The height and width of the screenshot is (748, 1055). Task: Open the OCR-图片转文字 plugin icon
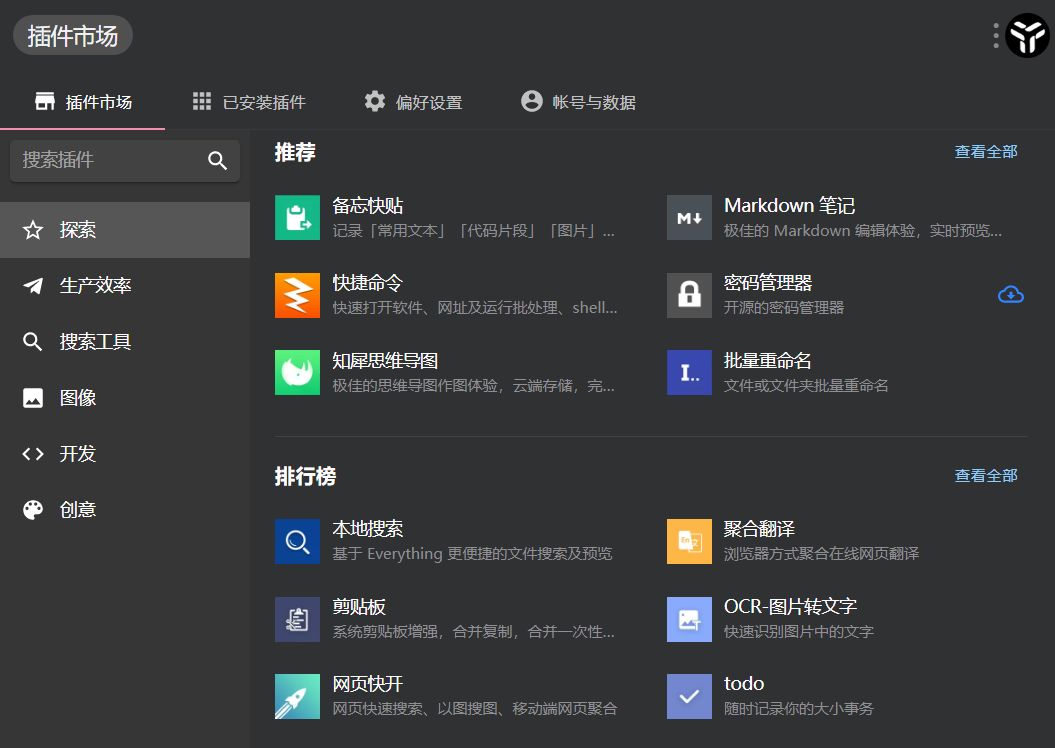[689, 618]
